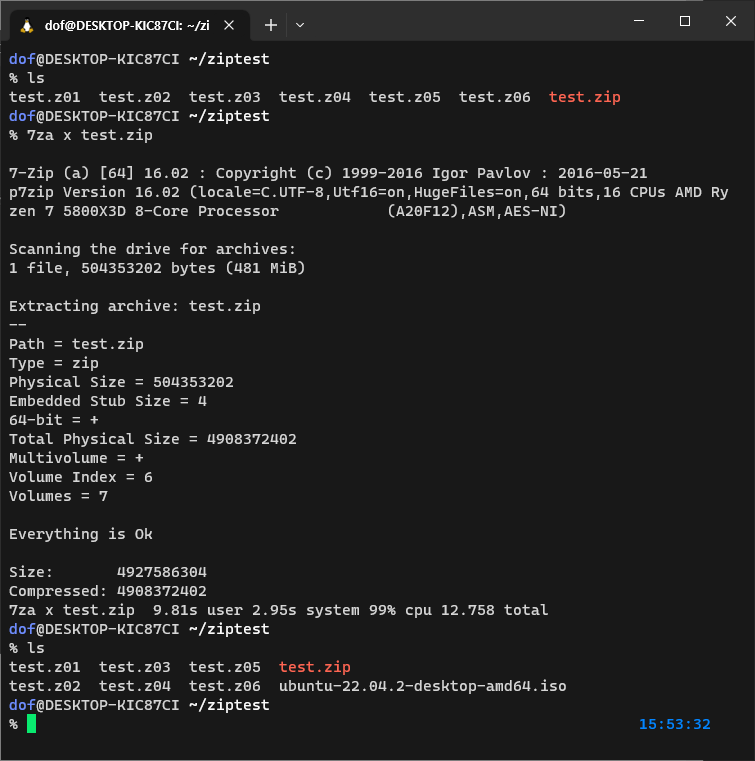Click the 'Volume Index = 6' line

pyautogui.click(x=81, y=477)
